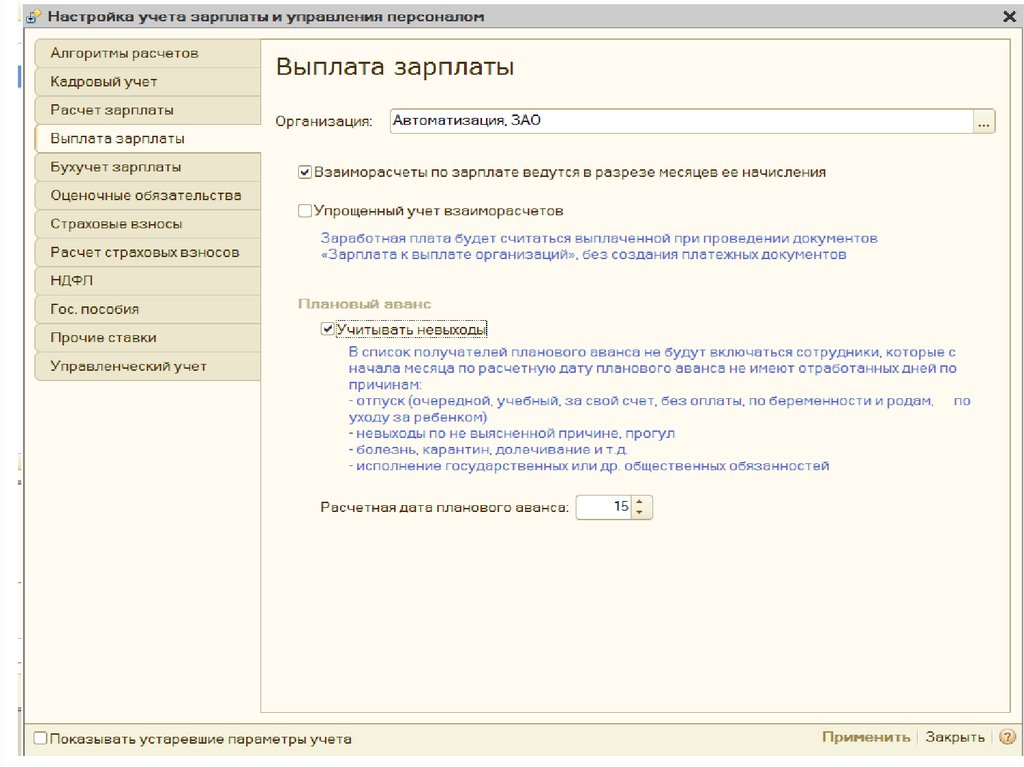Toggle Взаиморасчеты по зарплате checkbox
Screen dimensions: 1024x767
pos(305,172)
